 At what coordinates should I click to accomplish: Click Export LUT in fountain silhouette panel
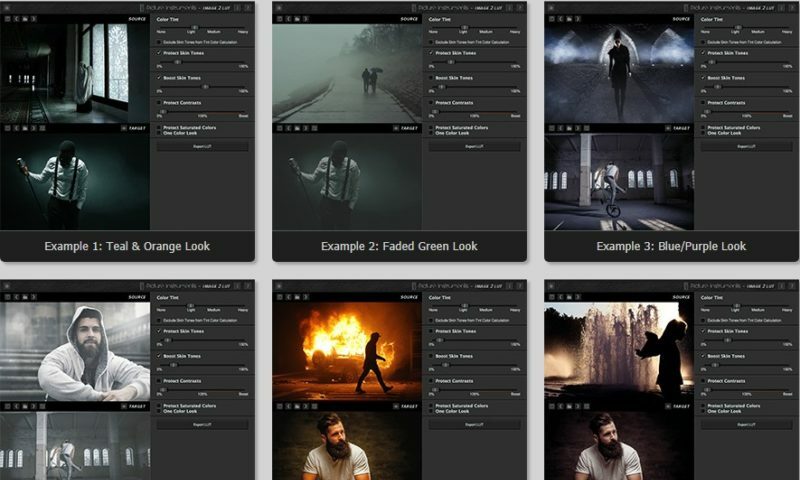click(746, 424)
